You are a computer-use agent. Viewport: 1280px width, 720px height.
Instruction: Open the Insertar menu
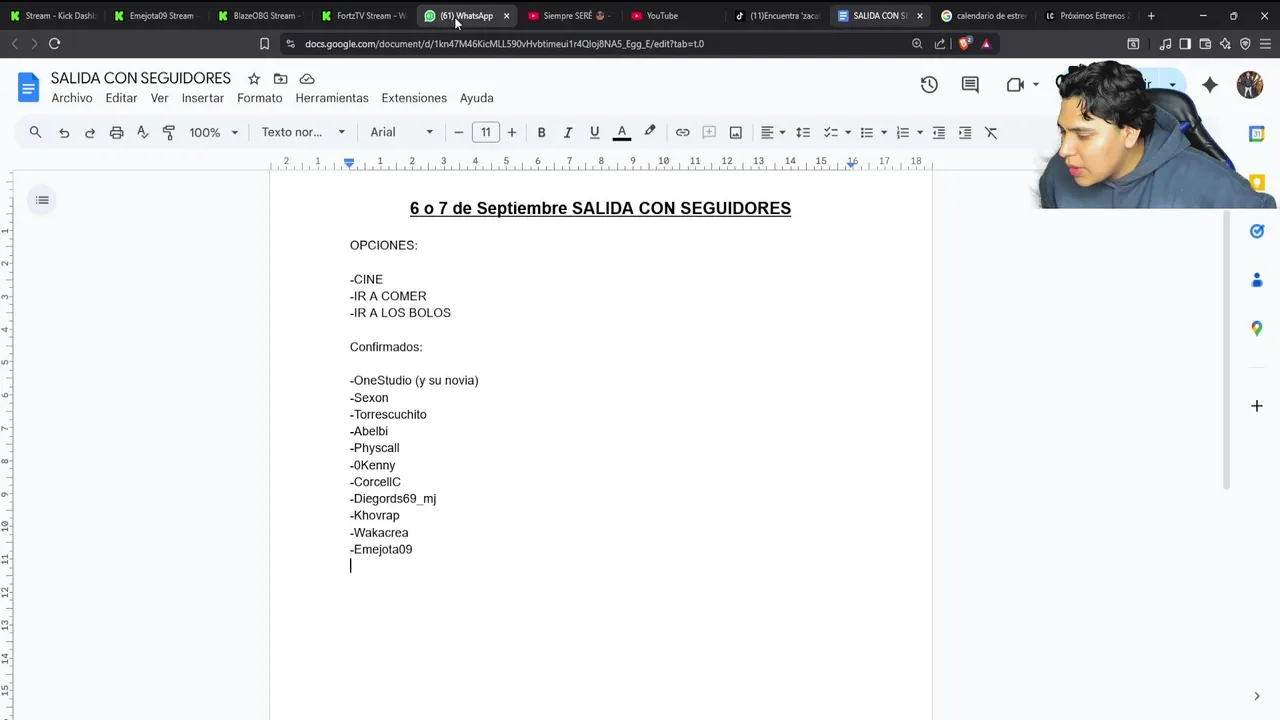(x=203, y=98)
